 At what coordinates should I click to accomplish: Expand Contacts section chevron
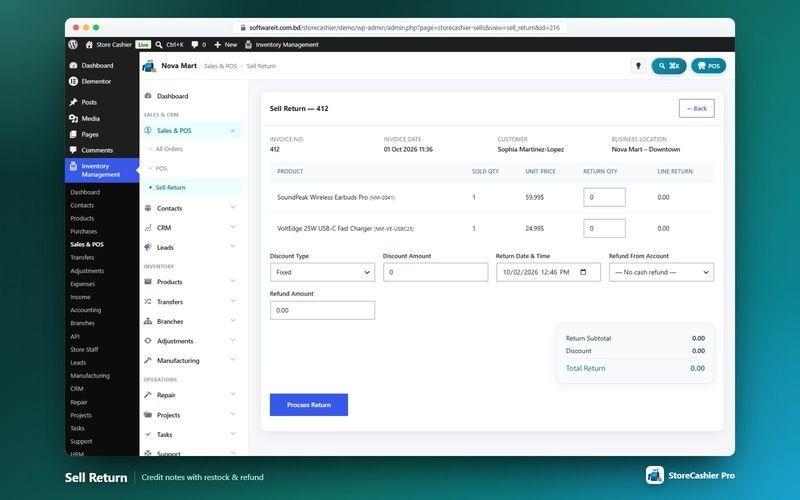[233, 208]
